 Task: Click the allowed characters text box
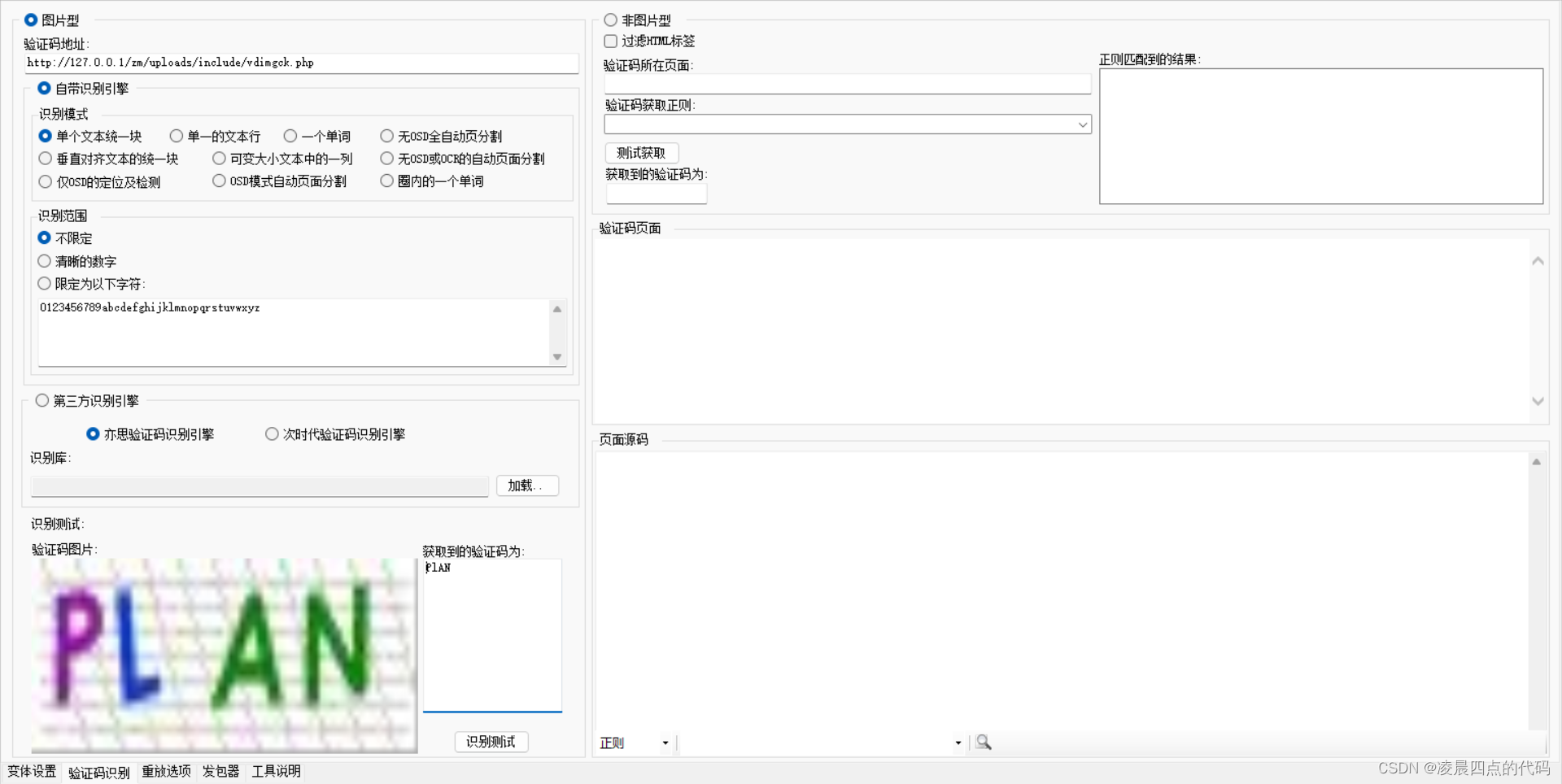[x=295, y=332]
